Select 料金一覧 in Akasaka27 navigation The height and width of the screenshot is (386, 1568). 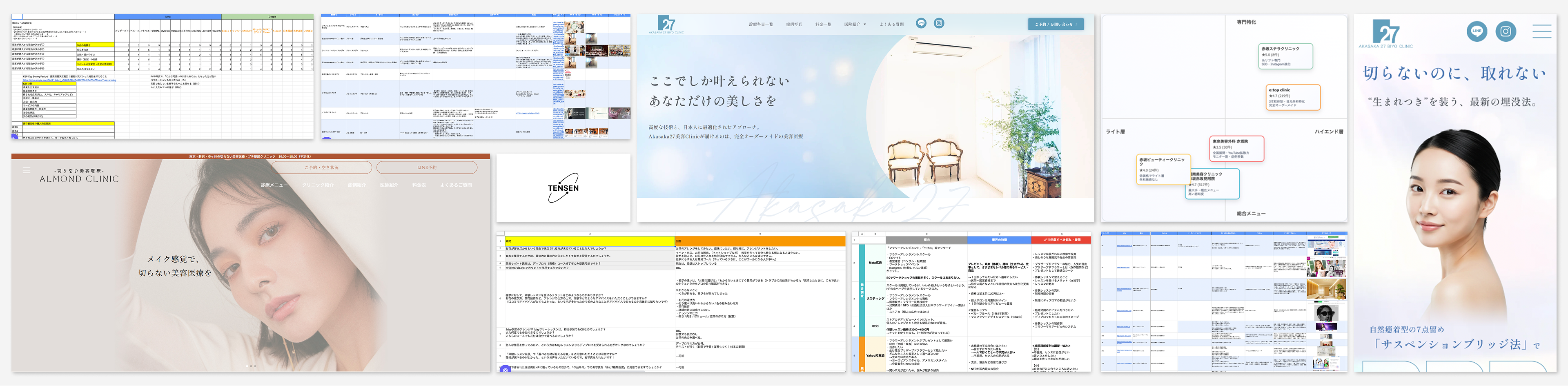tap(823, 25)
